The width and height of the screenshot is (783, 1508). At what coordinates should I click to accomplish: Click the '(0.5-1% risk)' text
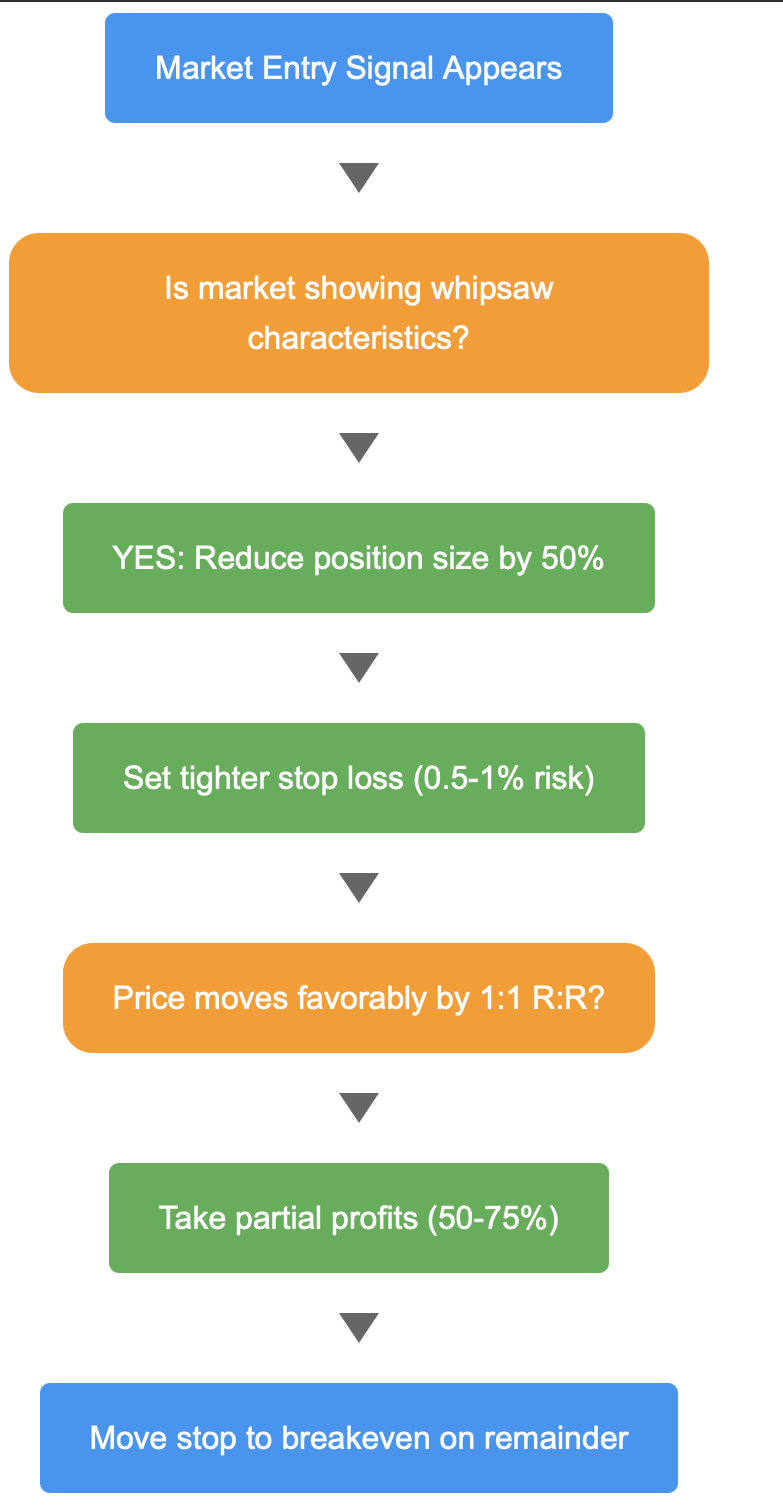pyautogui.click(x=504, y=778)
